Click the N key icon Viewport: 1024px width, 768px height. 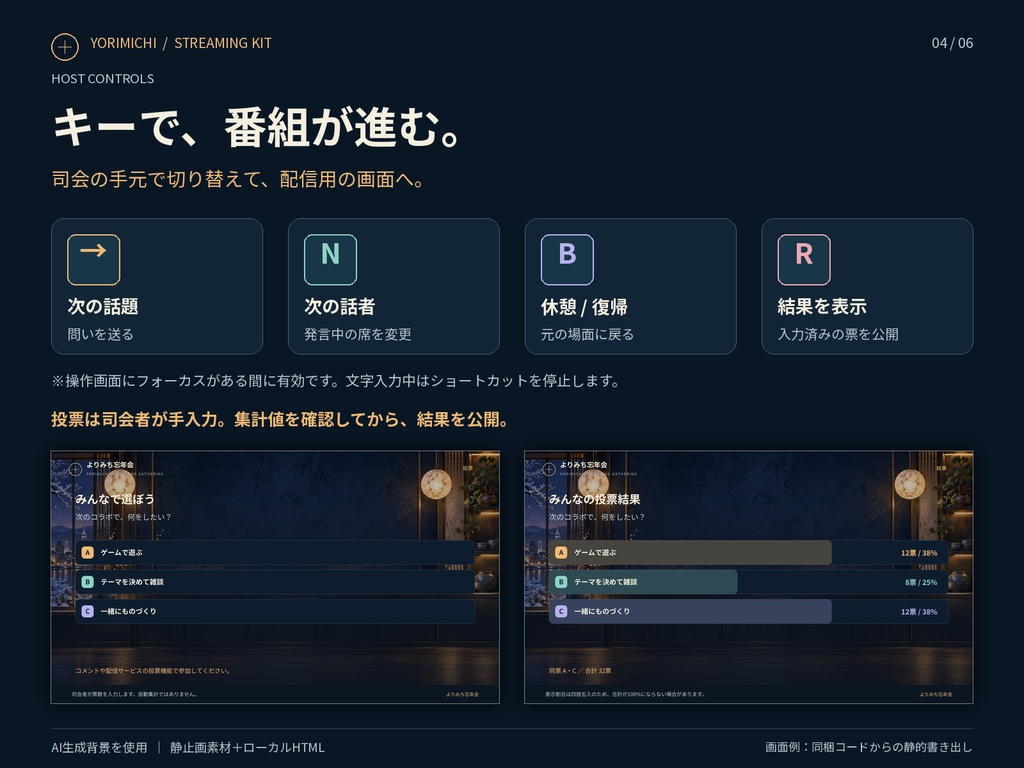click(330, 259)
